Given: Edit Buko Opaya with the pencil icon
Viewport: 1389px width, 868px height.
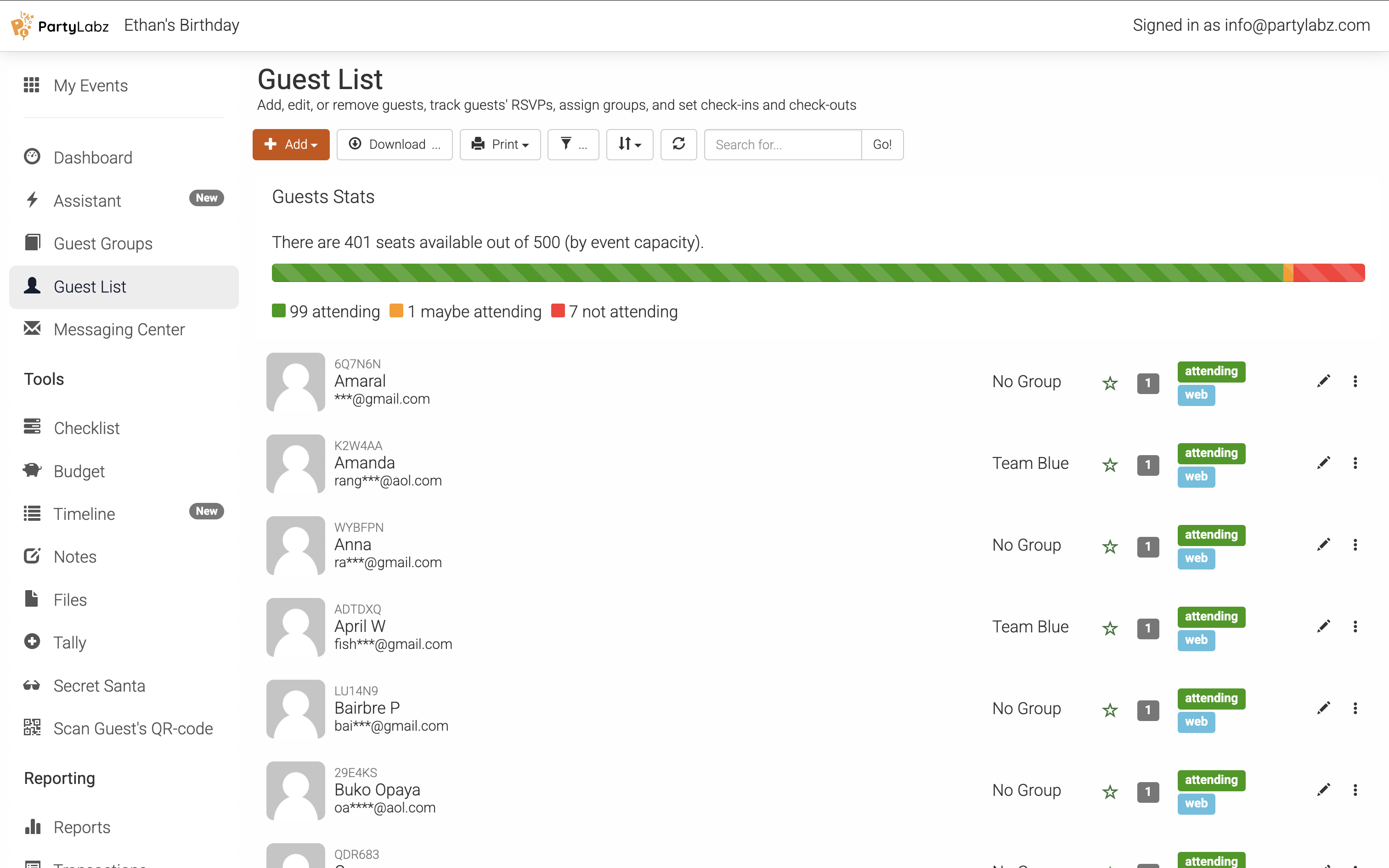Looking at the screenshot, I should pos(1324,790).
